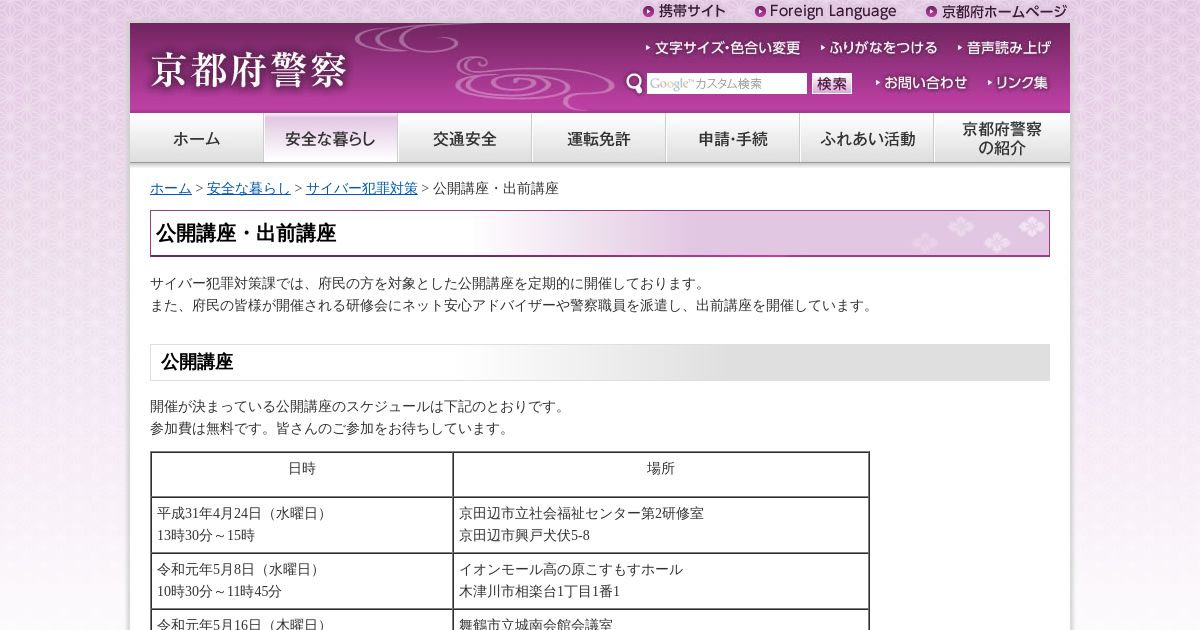1200x630 pixels.
Task: Select the ふれあい活動 navigation tab
Action: (867, 138)
